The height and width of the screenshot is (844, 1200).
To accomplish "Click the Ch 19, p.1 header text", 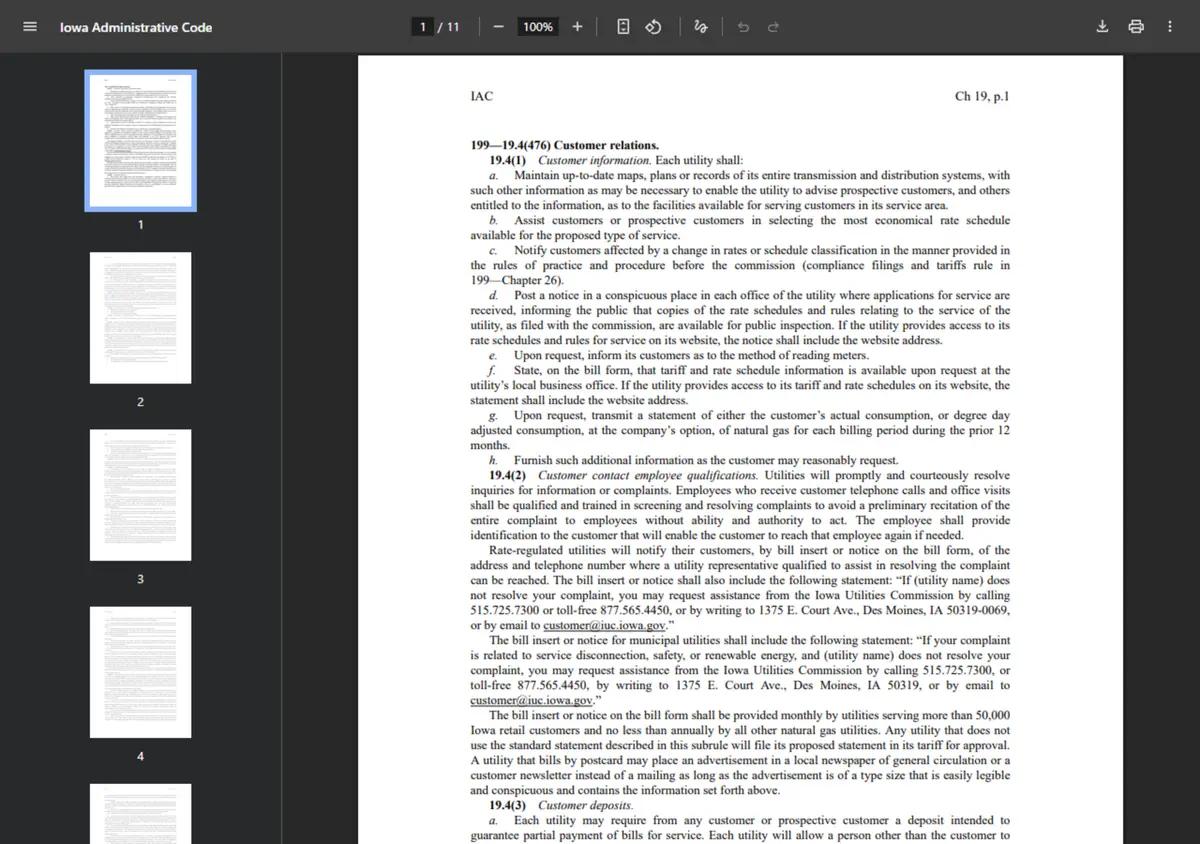I will point(982,96).
